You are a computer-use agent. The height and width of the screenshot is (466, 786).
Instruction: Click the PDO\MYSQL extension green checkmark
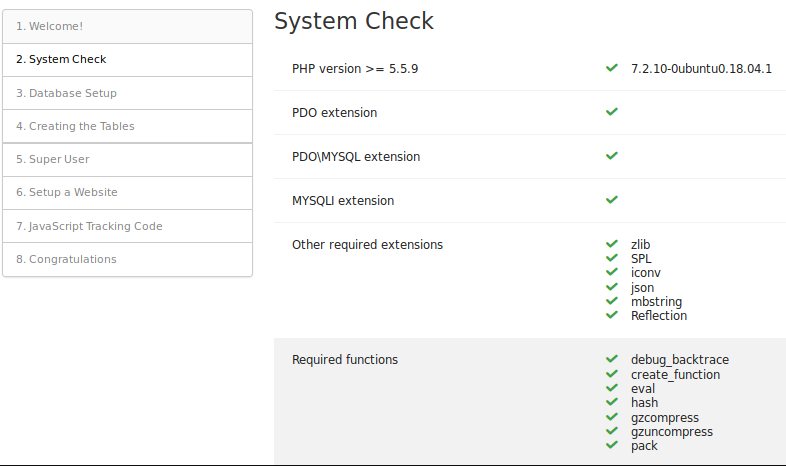pos(611,156)
